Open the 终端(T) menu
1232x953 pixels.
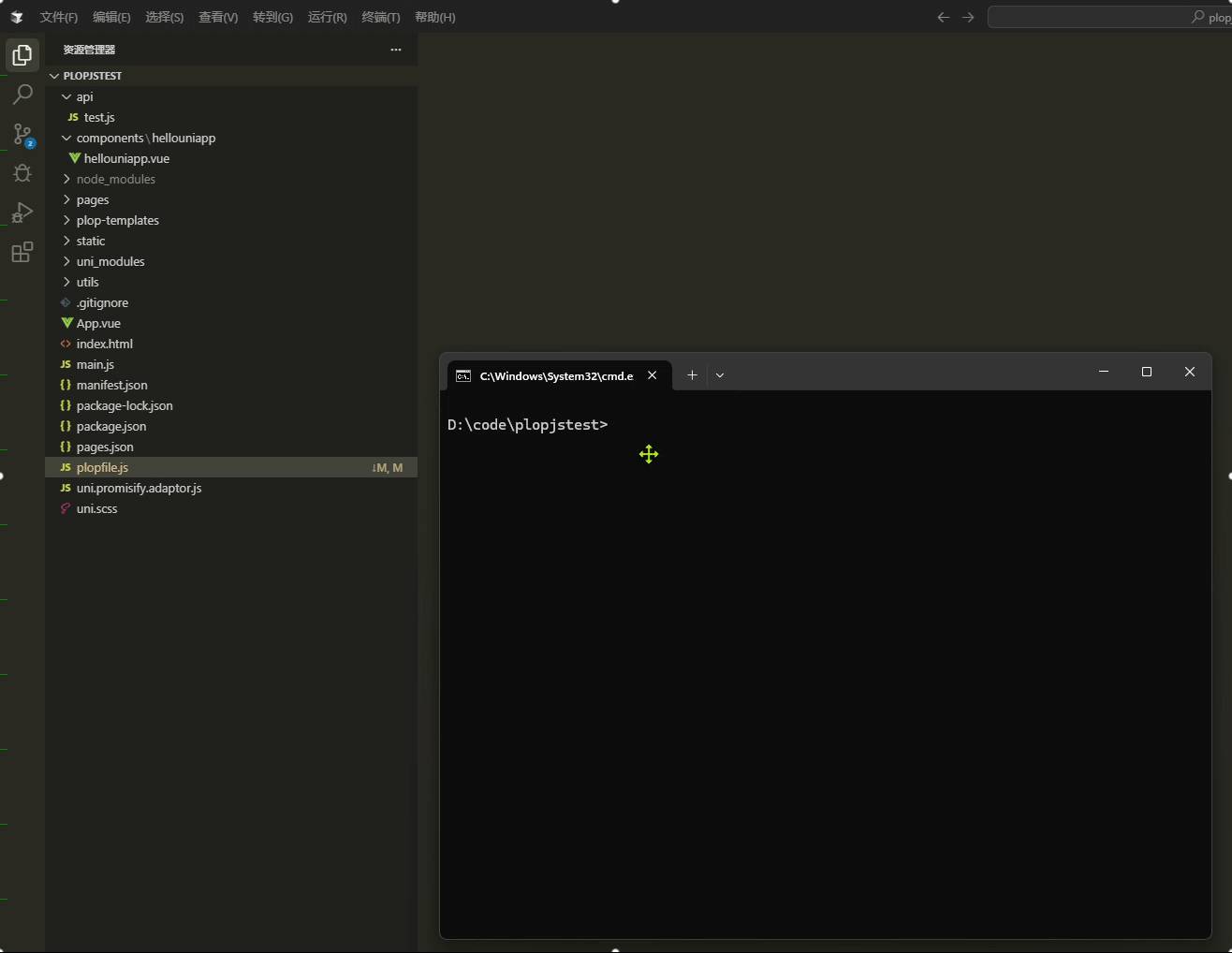(x=380, y=17)
